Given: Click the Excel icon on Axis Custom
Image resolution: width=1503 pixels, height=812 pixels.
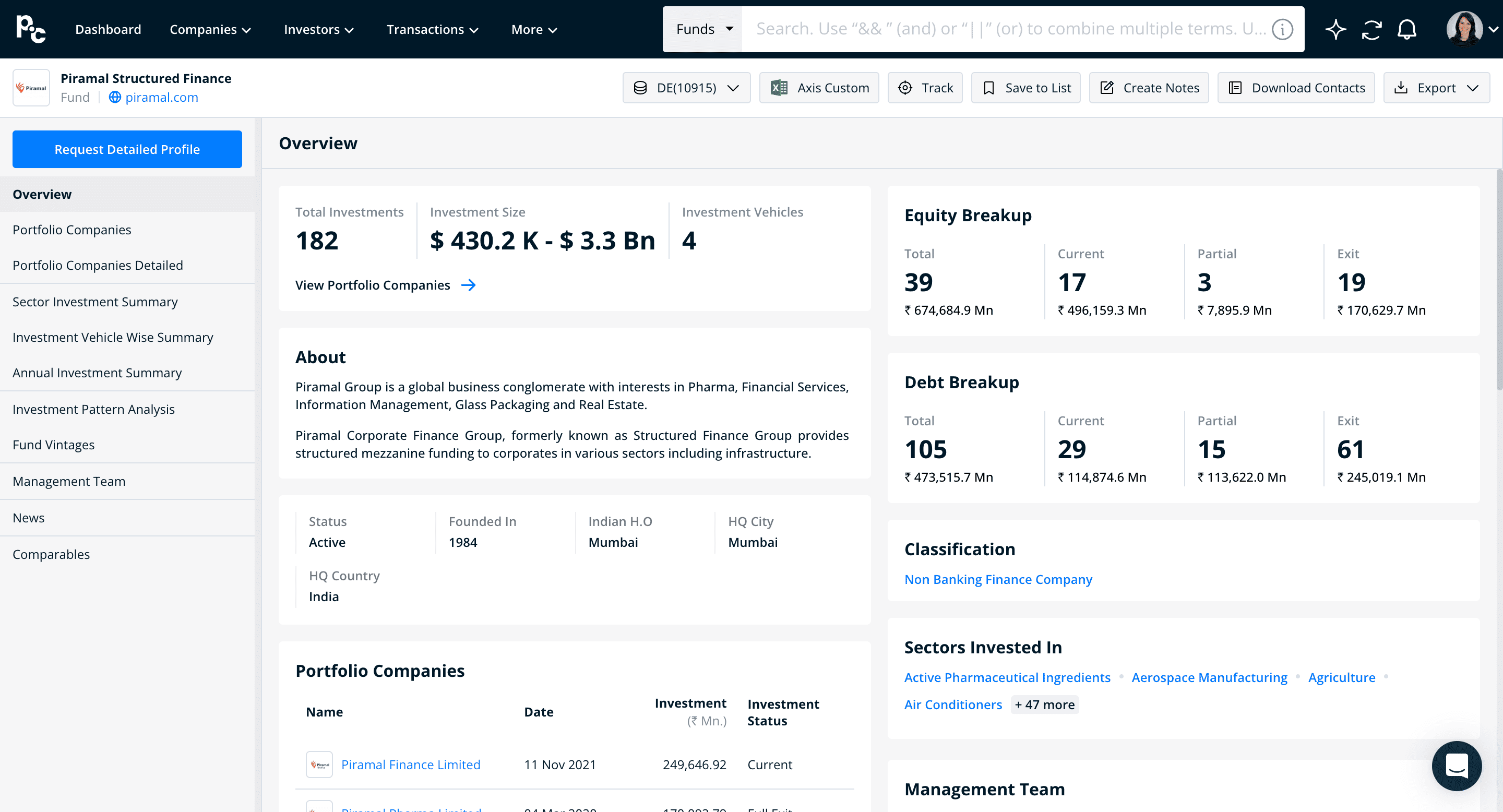Looking at the screenshot, I should click(779, 88).
